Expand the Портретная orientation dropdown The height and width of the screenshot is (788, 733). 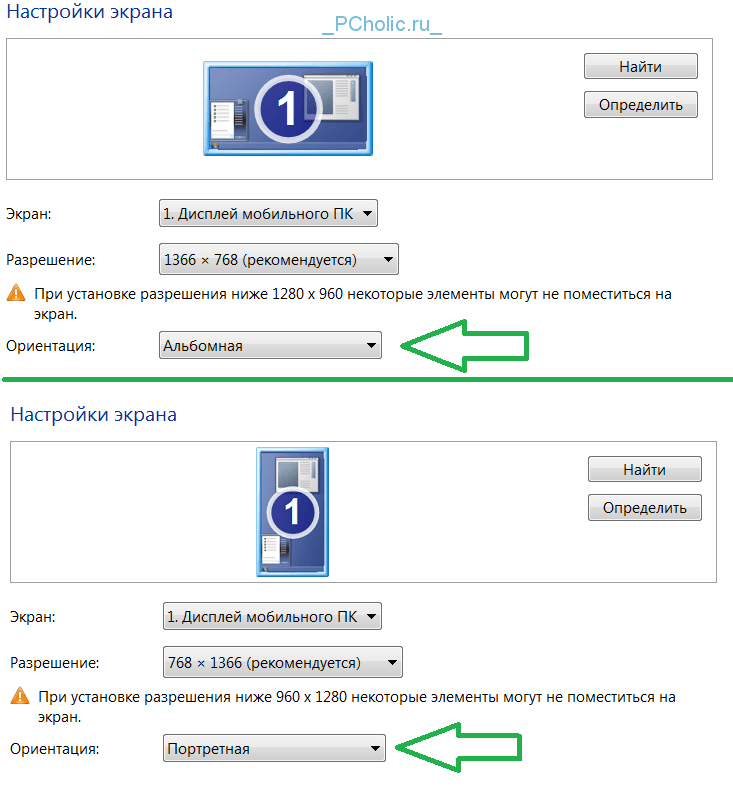coord(274,748)
